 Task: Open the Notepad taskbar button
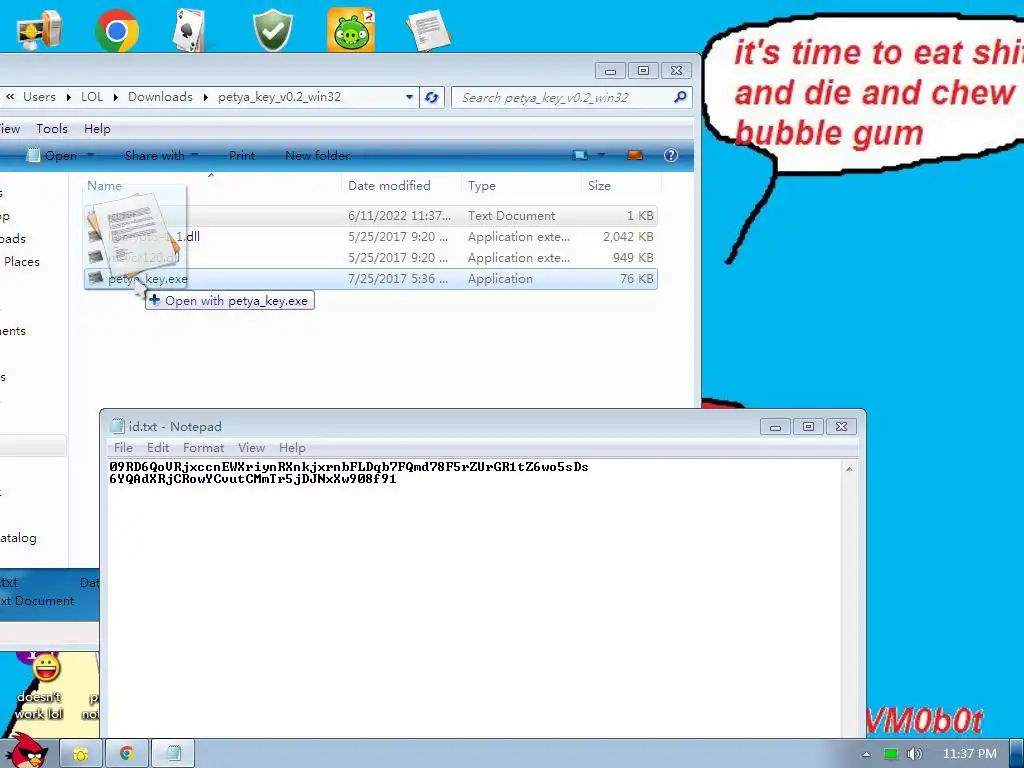173,754
